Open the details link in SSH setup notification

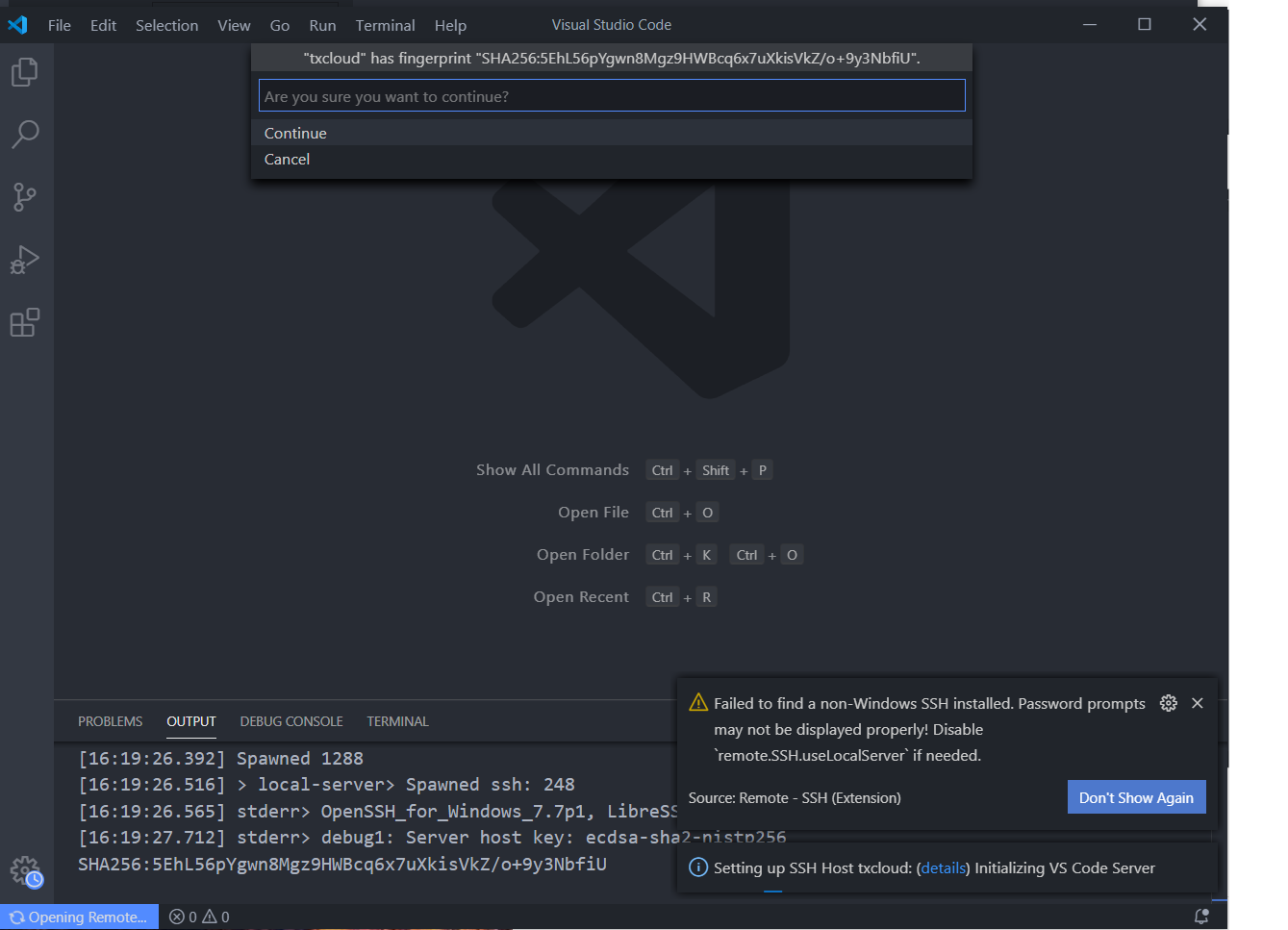pyautogui.click(x=943, y=867)
